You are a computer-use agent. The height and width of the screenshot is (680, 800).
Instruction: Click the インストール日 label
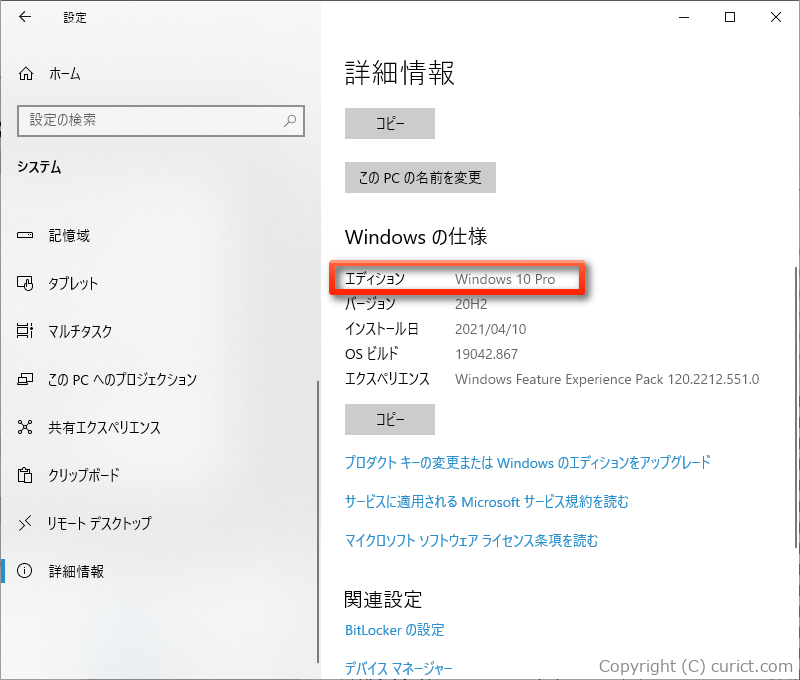382,329
